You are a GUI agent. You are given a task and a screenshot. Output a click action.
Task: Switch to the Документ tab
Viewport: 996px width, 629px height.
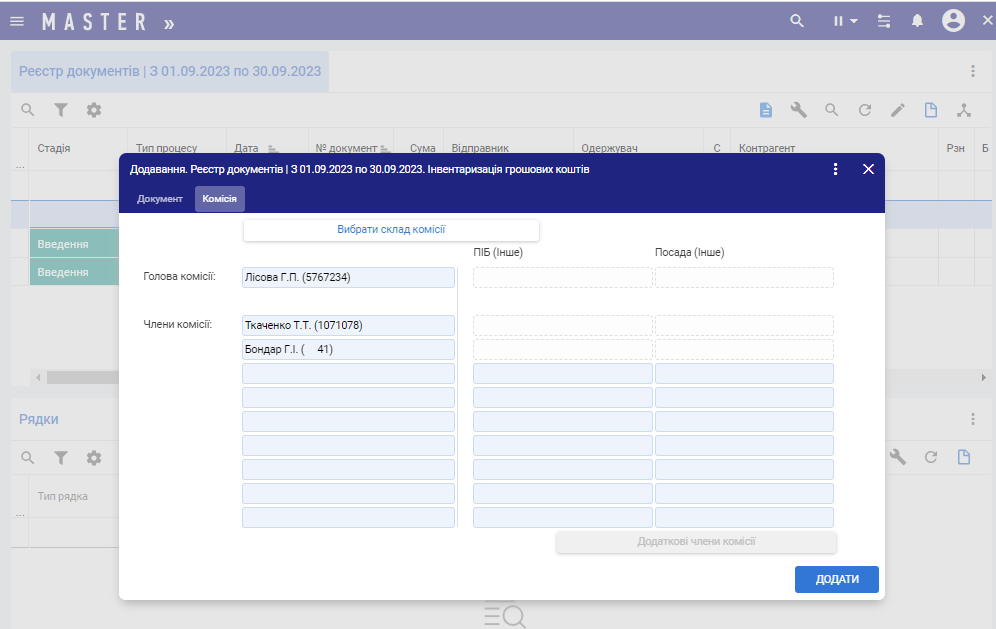click(x=160, y=199)
